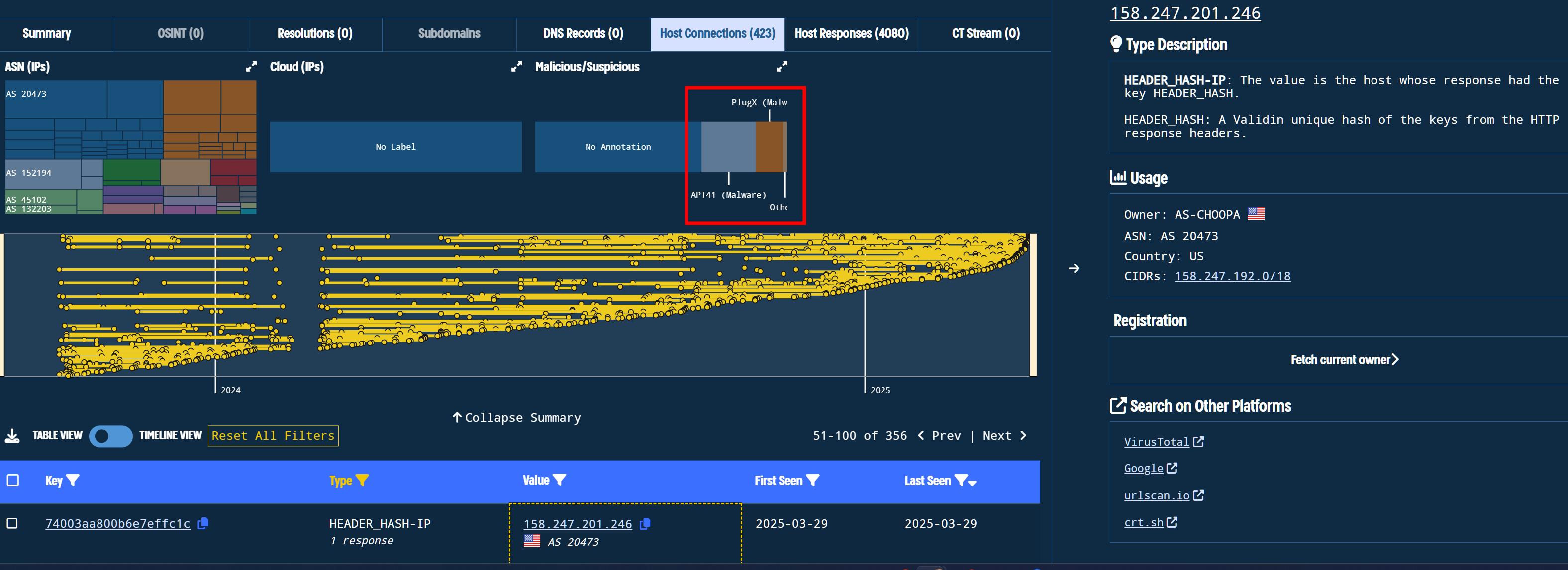Image resolution: width=1568 pixels, height=570 pixels.
Task: Select Host Connections (423) tab
Action: click(718, 33)
